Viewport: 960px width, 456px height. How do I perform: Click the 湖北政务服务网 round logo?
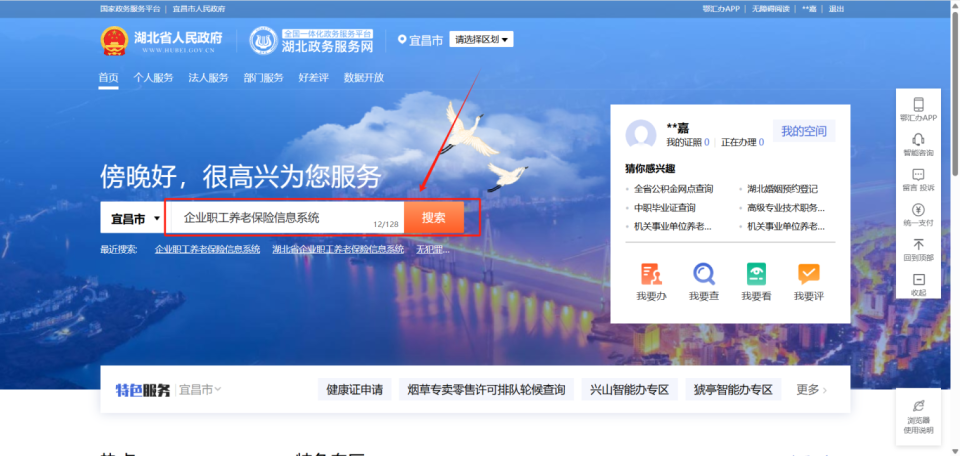(x=263, y=40)
